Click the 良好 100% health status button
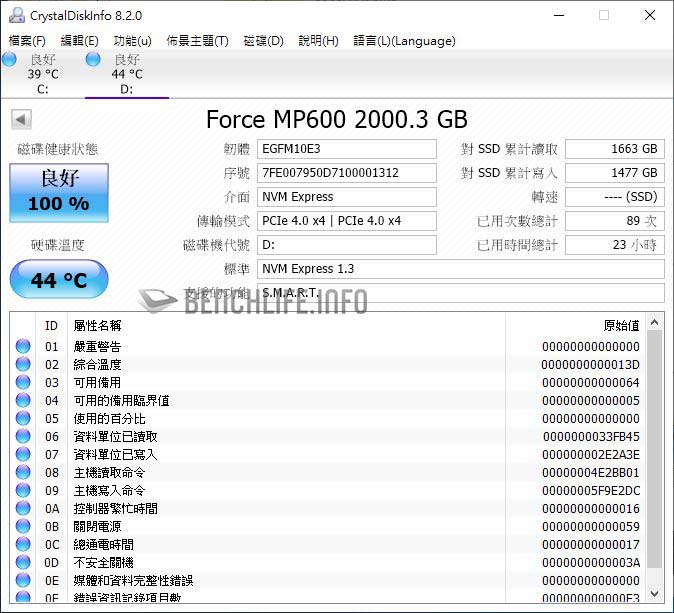The width and height of the screenshot is (674, 613). coord(58,192)
